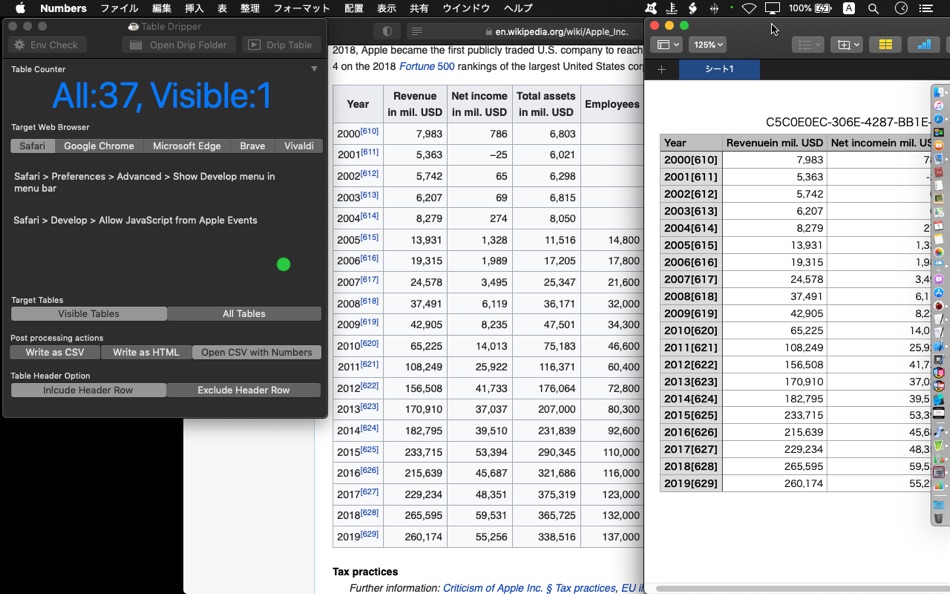This screenshot has height=594, width=950.
Task: Click the Open Drip Folder button
Action: coord(179,45)
